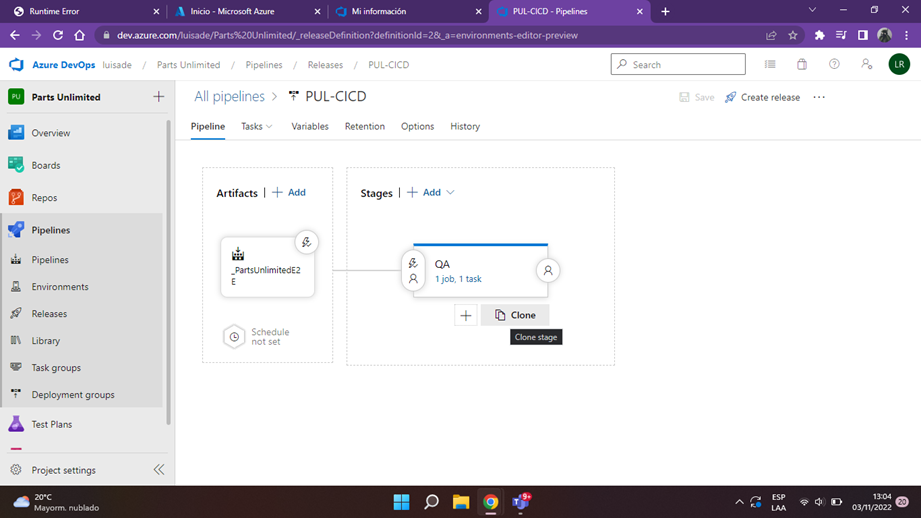Expand the Stages Add dropdown arrow

pos(450,193)
